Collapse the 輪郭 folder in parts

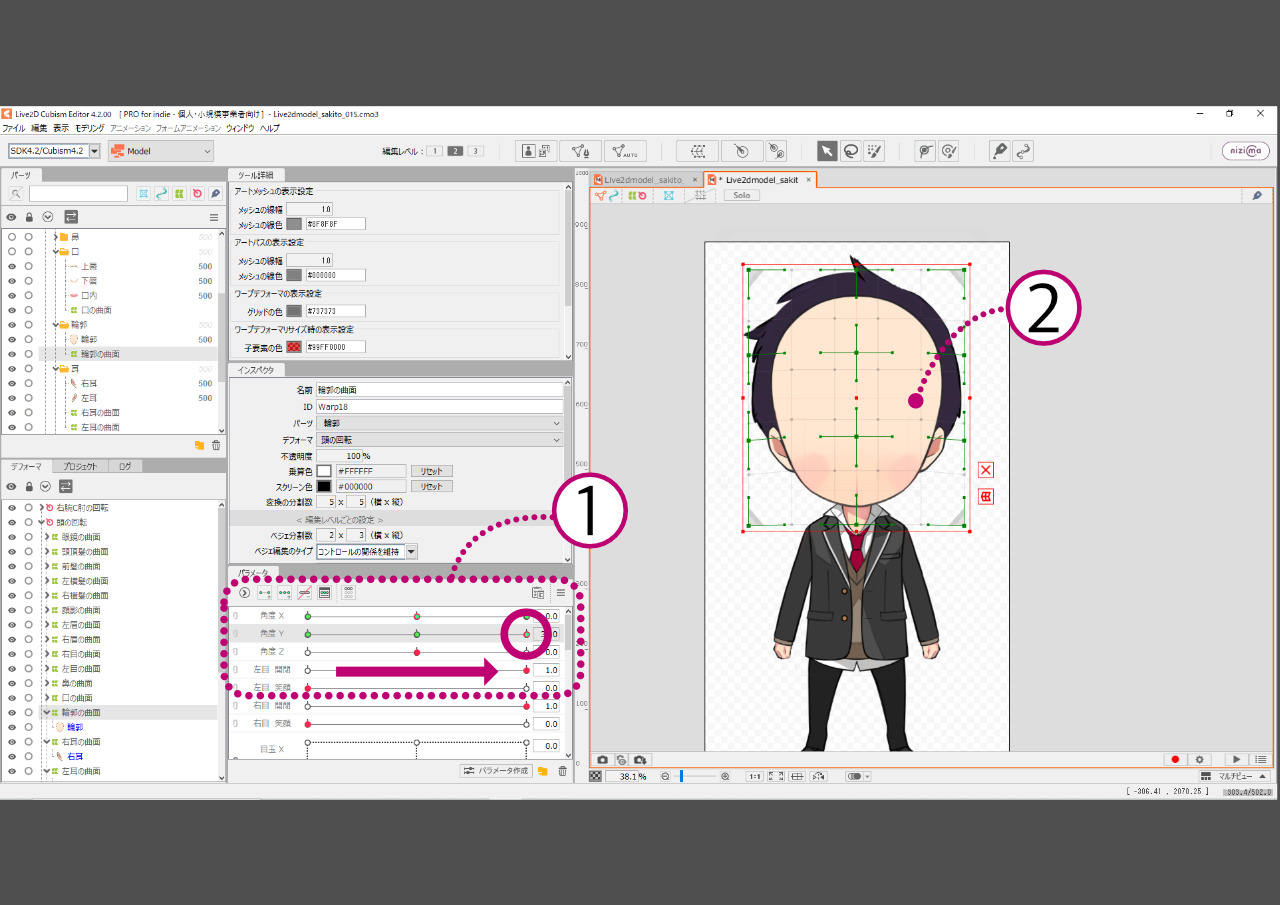point(55,325)
